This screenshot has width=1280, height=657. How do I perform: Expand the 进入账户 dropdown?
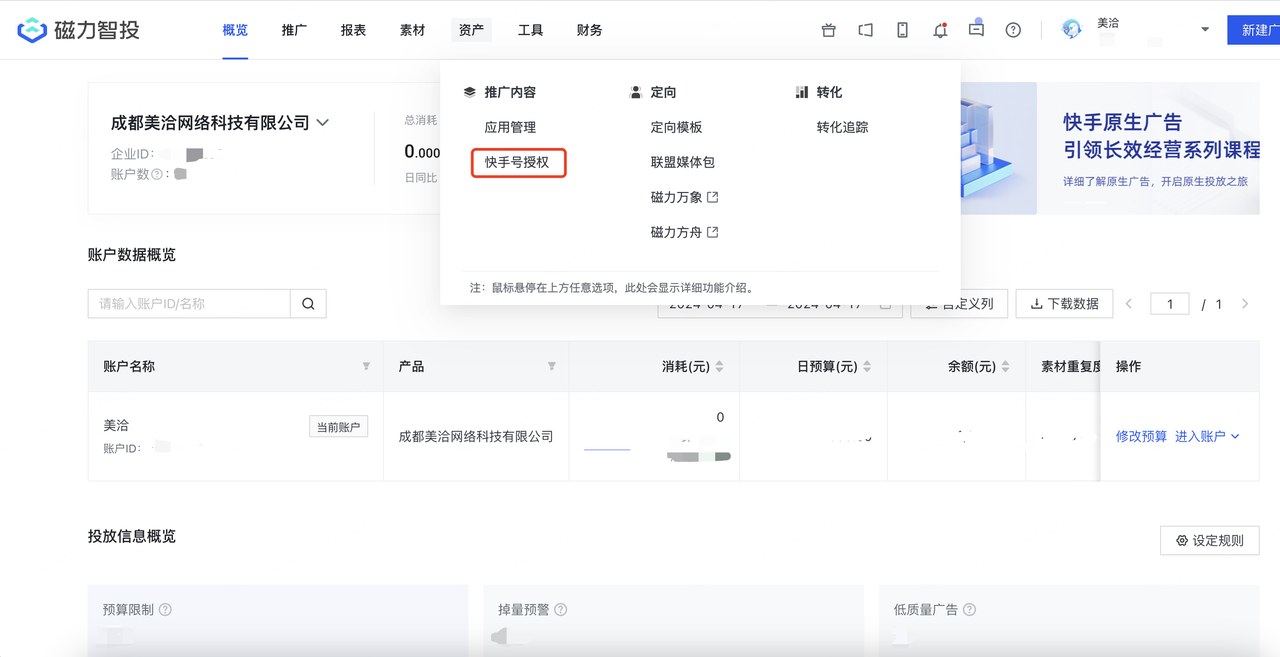[x=1207, y=436]
